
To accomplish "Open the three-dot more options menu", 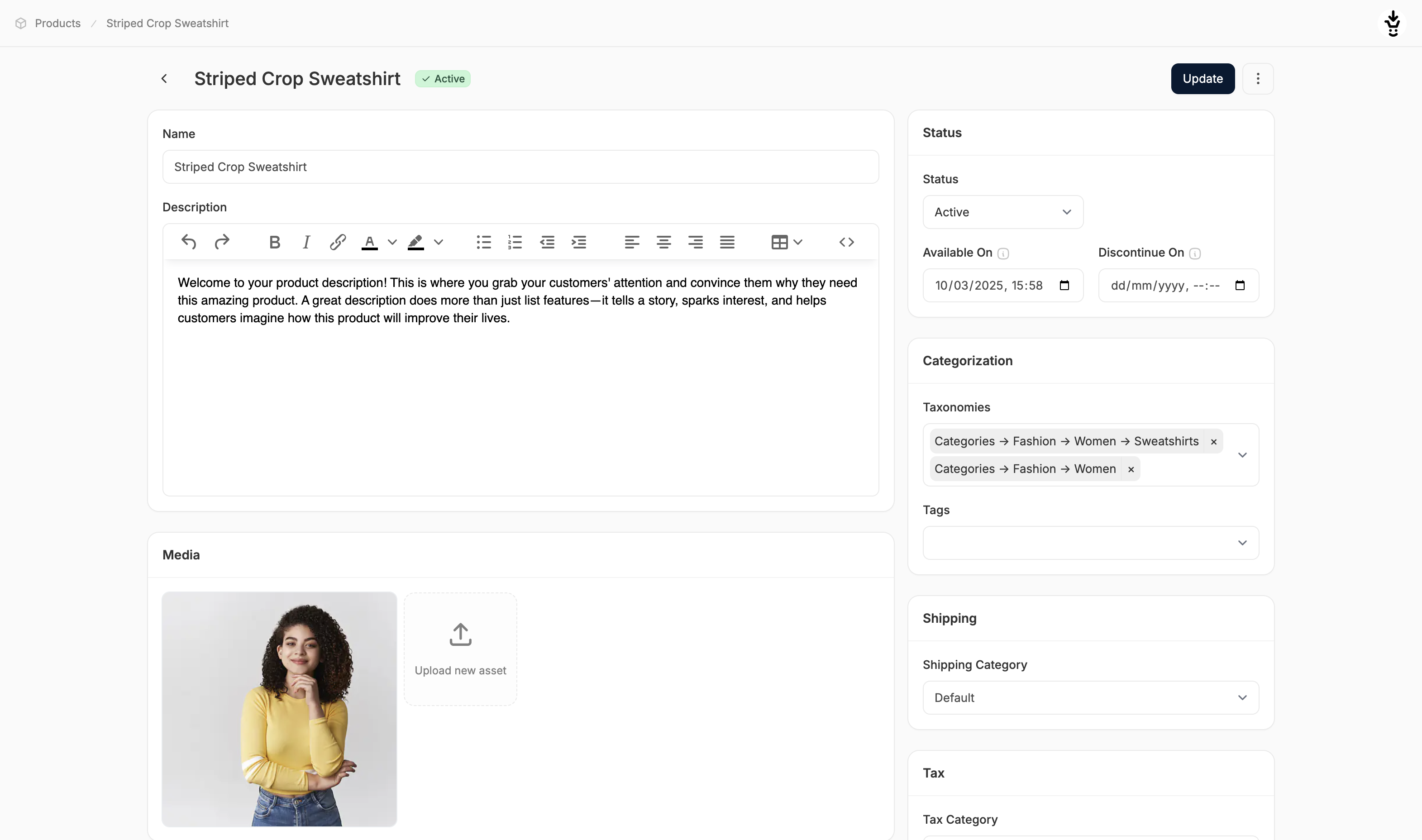I will point(1258,79).
